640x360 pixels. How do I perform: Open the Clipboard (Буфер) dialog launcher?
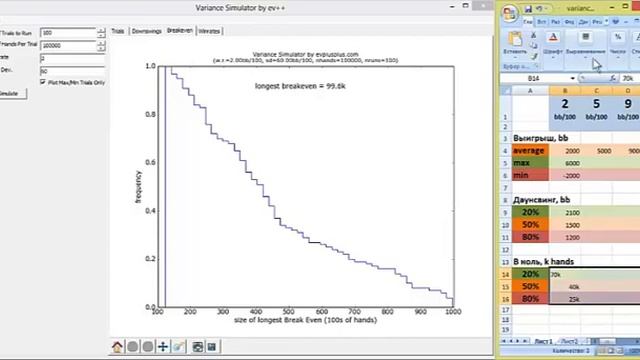coord(536,66)
